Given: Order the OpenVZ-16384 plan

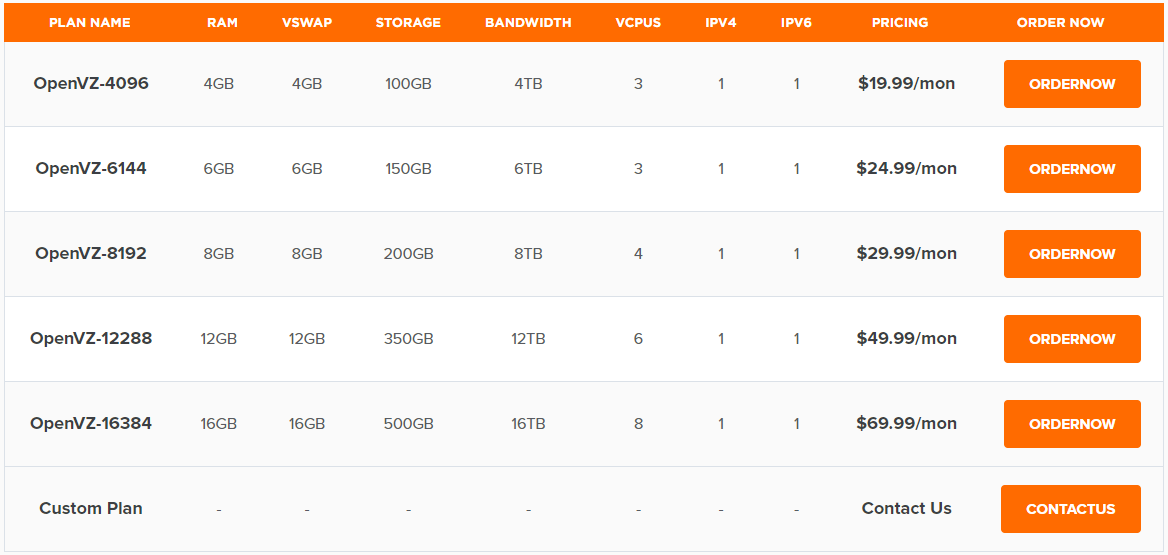Looking at the screenshot, I should [1072, 424].
